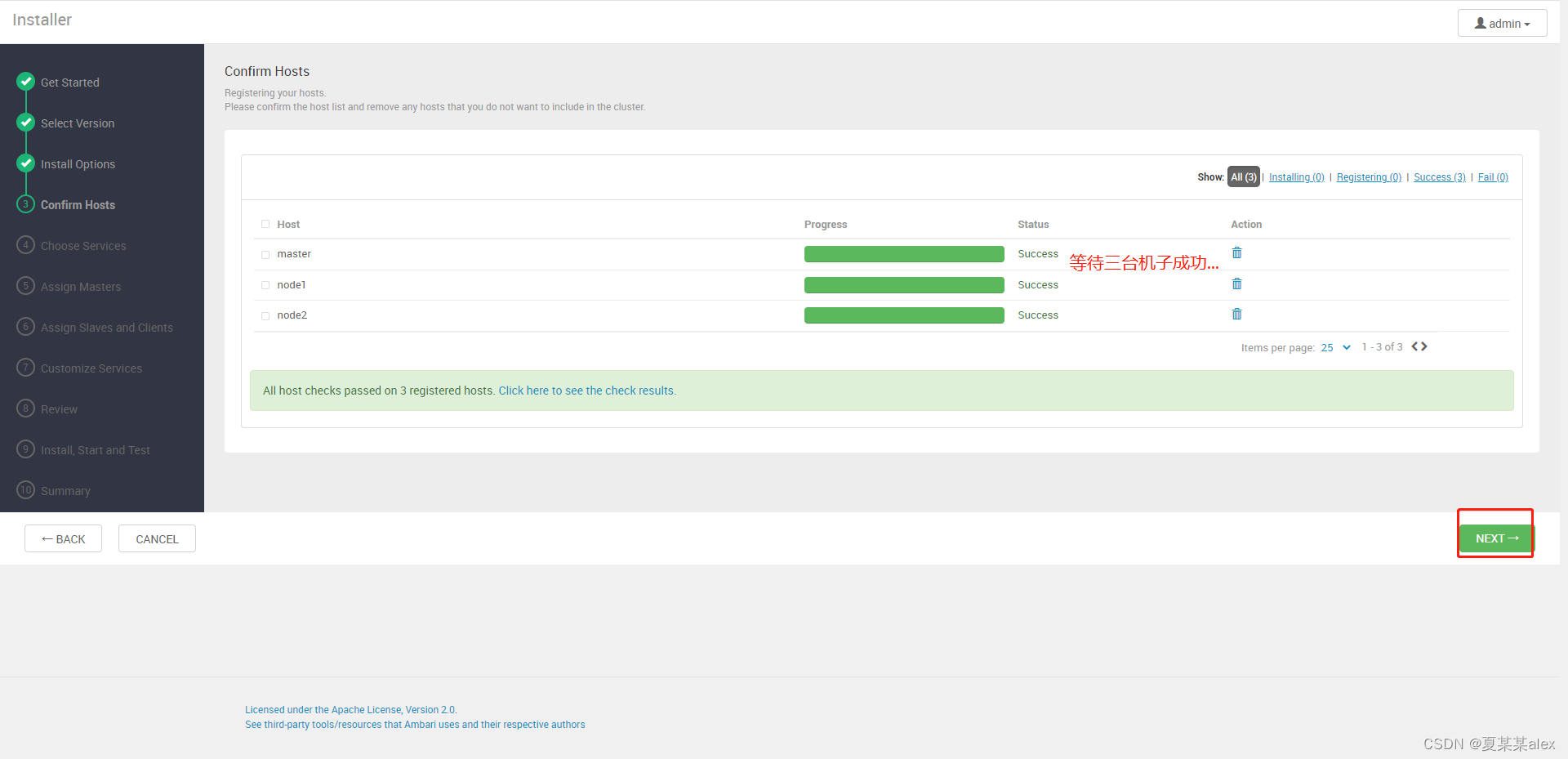
Task: Select the Confirm Hosts wizard step
Action: [78, 205]
